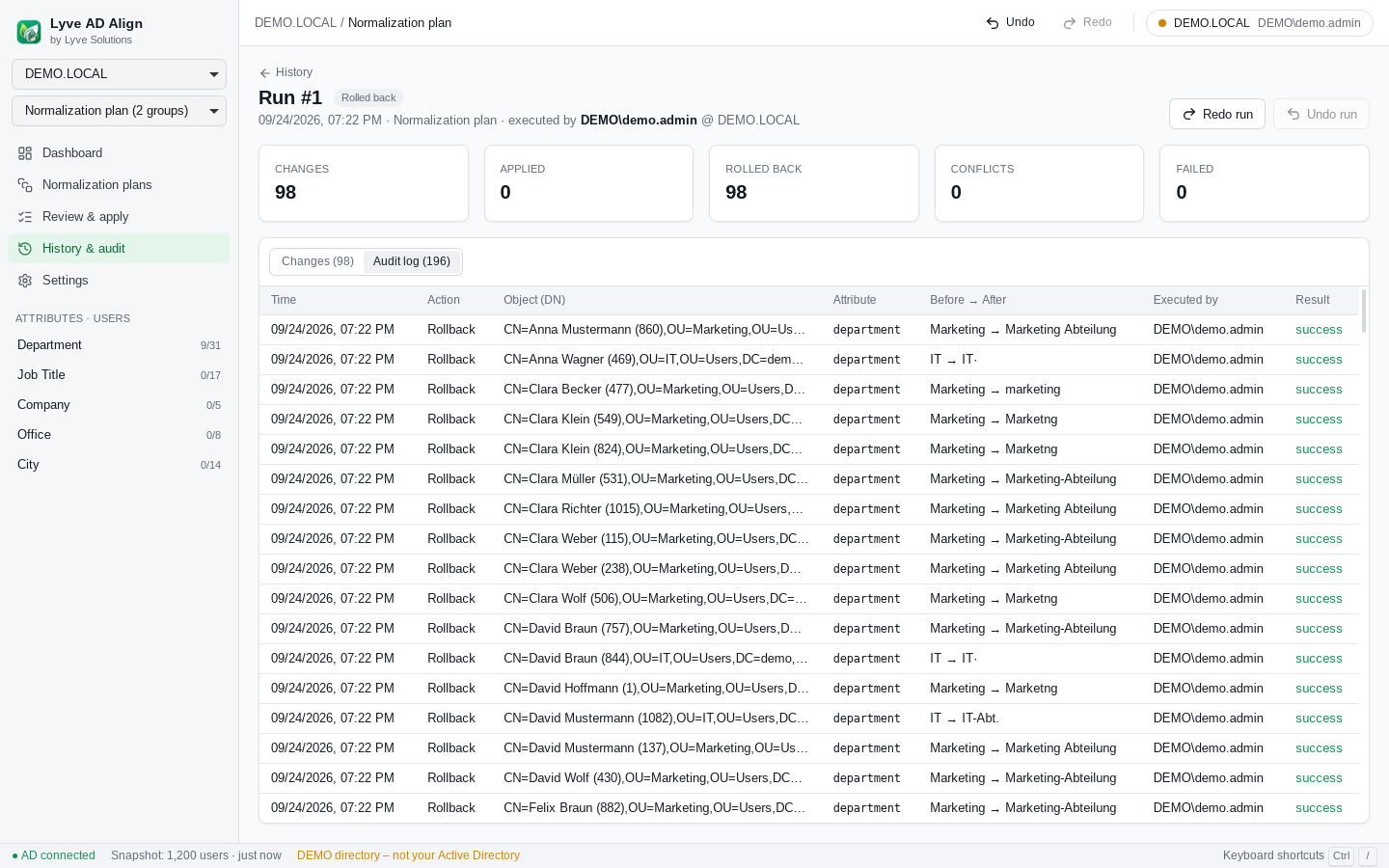Screen dimensions: 1389x868
Task: Click the Before → After column header
Action: (967, 301)
